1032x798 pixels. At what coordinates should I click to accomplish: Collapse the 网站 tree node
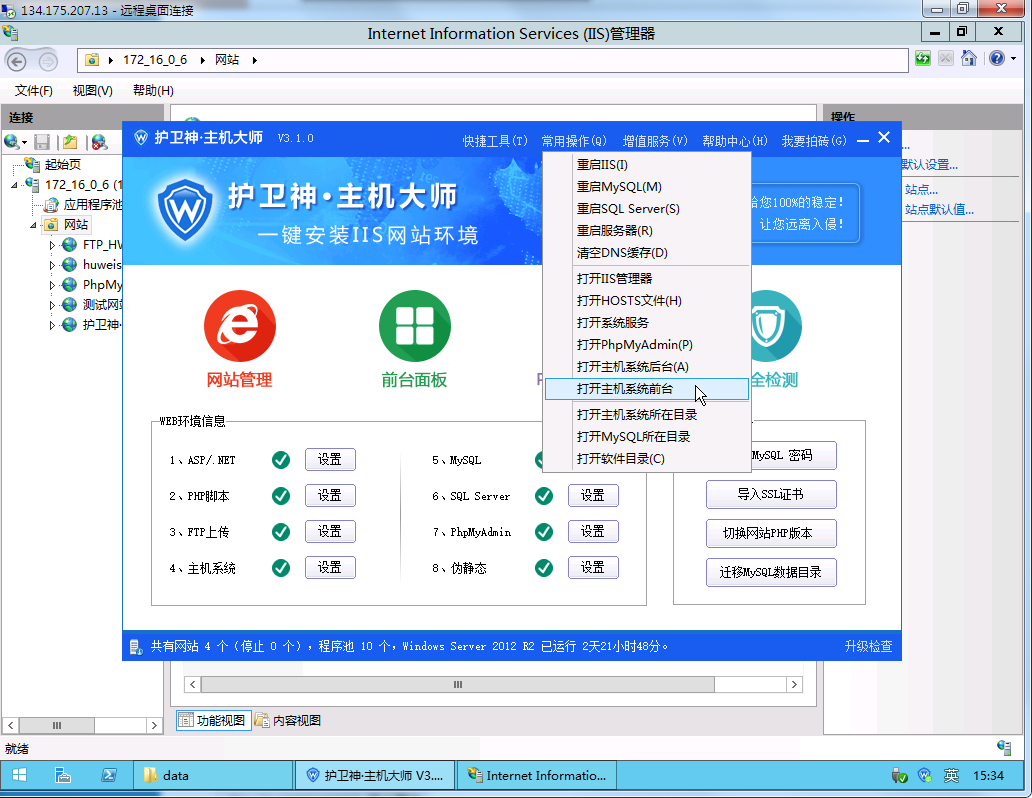34,225
